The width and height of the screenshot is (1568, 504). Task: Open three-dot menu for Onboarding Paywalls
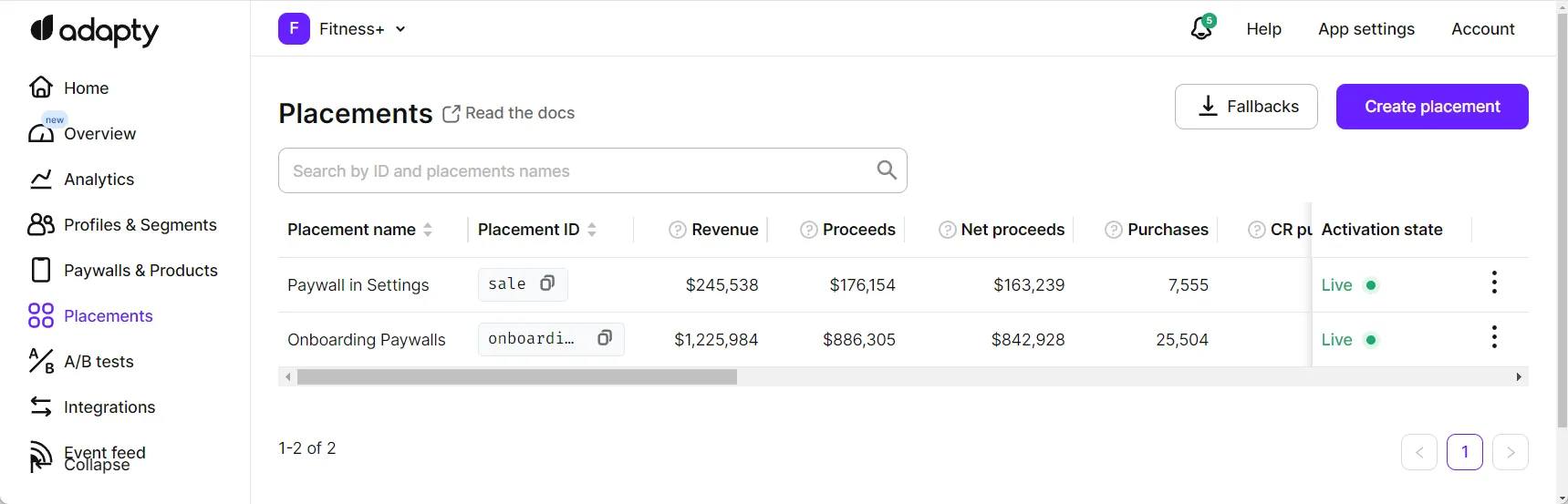coord(1493,338)
